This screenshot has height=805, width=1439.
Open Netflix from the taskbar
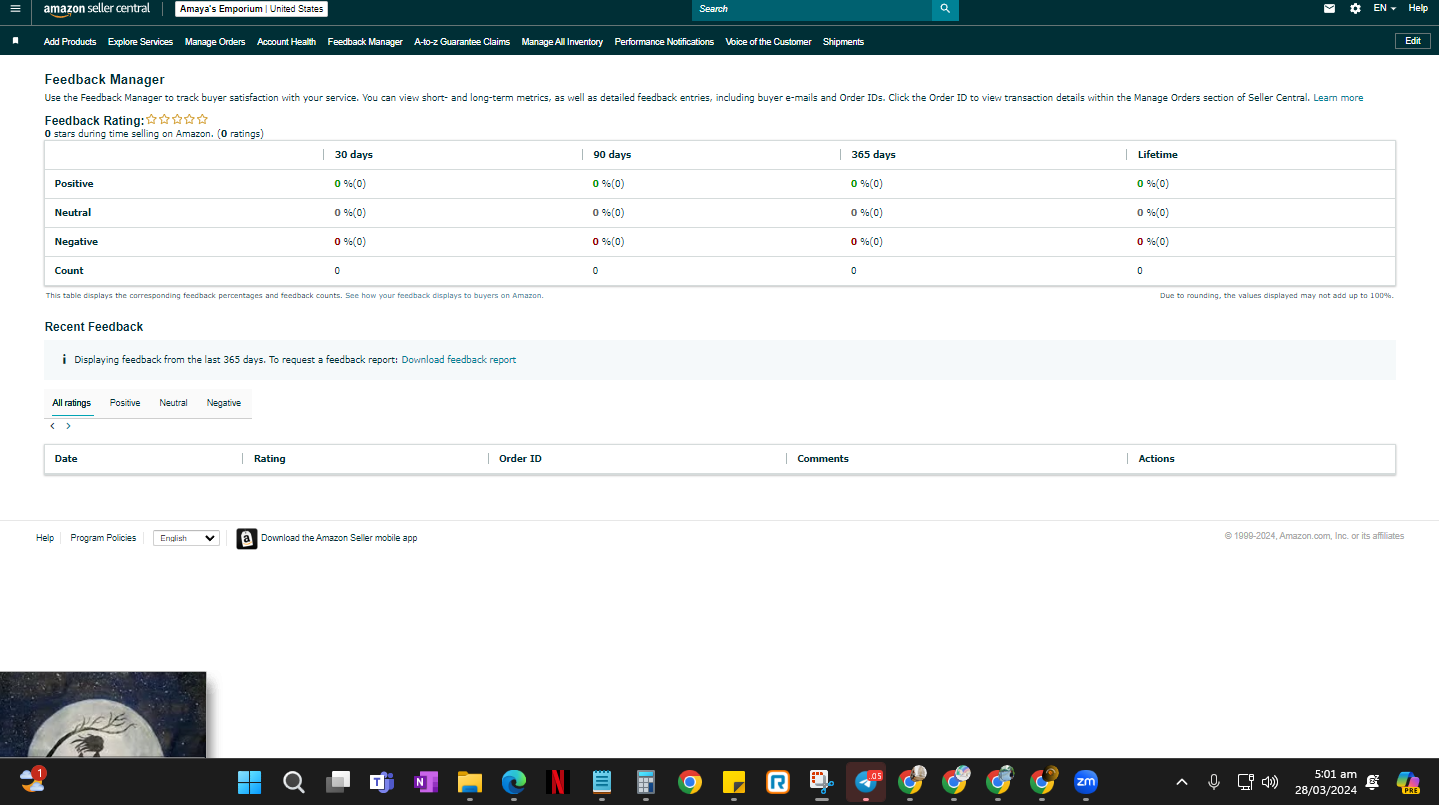pyautogui.click(x=558, y=782)
